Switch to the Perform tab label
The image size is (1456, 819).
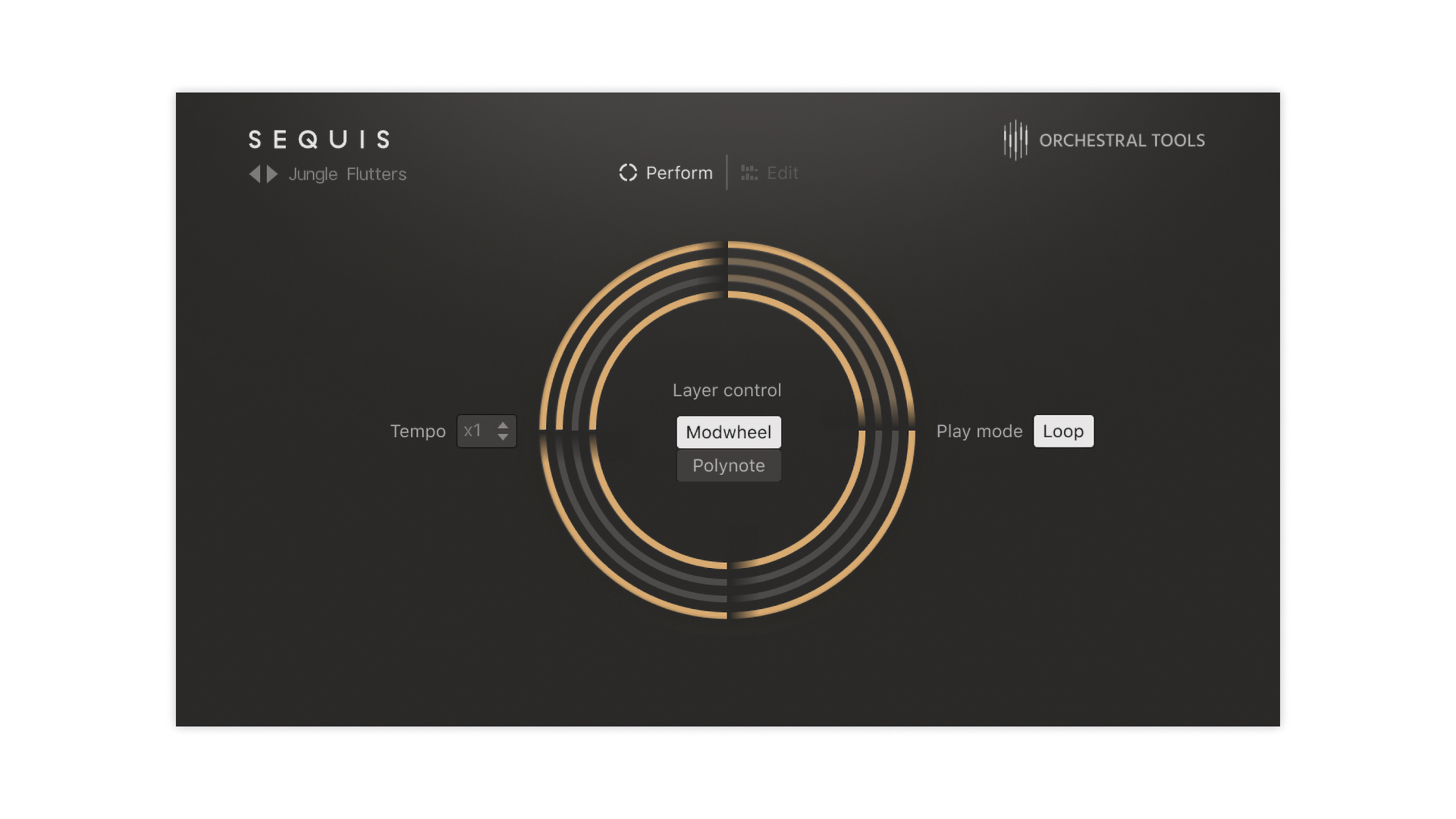(679, 173)
